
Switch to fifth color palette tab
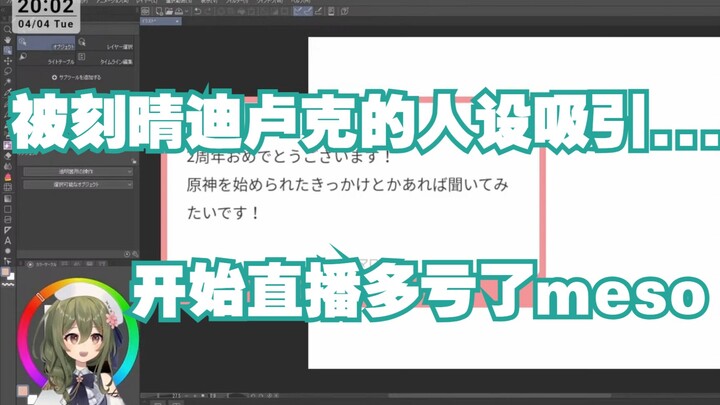[x=102, y=264]
